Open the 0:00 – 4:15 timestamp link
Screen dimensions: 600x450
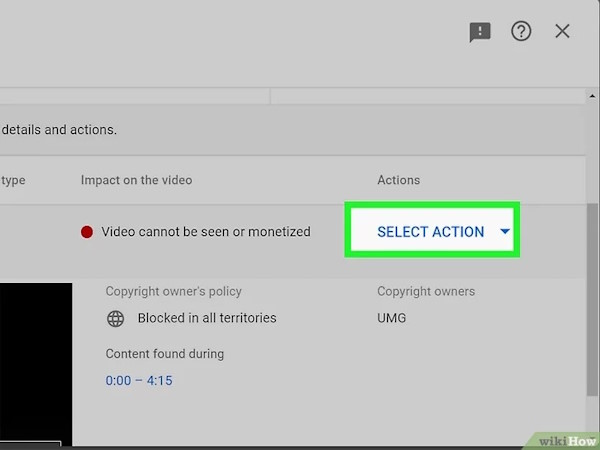pyautogui.click(x=139, y=380)
